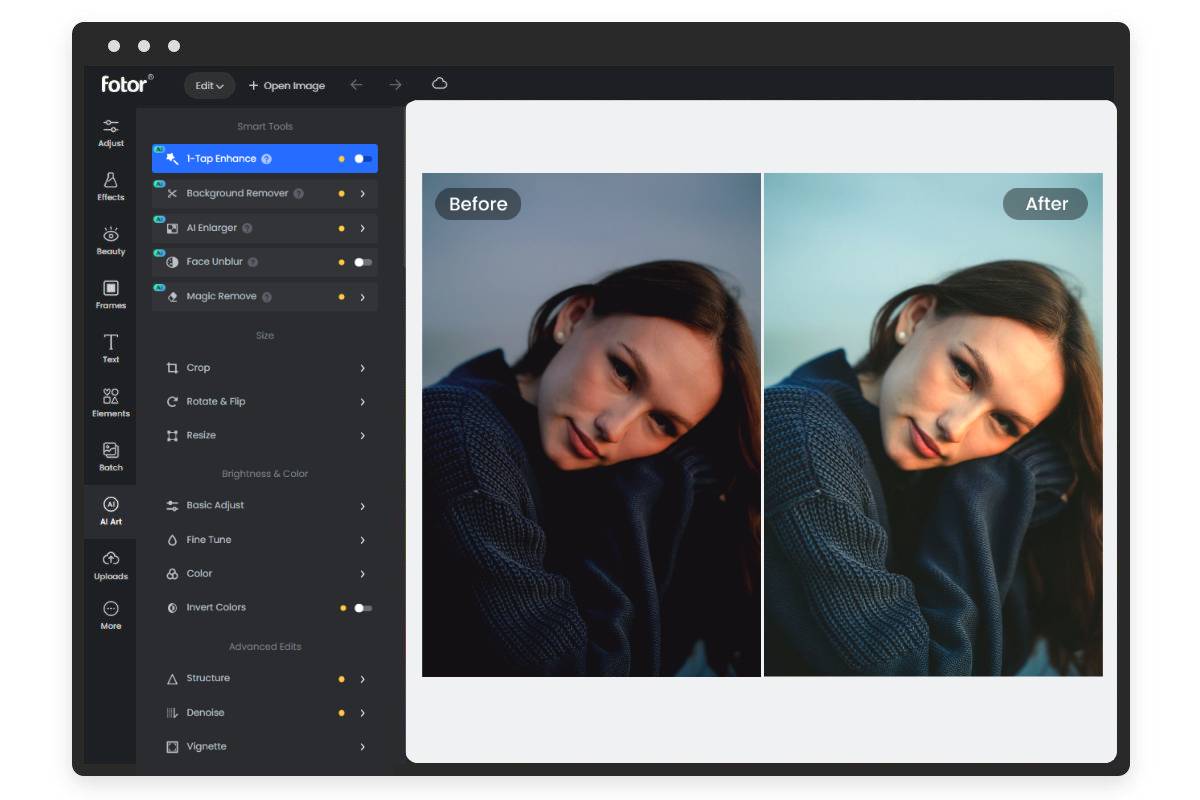Select Background Remover label
The image size is (1200, 800).
pos(237,193)
